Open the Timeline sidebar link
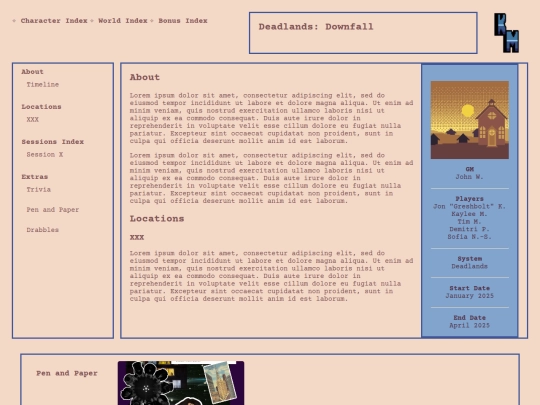Viewport: 540px width, 405px height. [x=43, y=84]
